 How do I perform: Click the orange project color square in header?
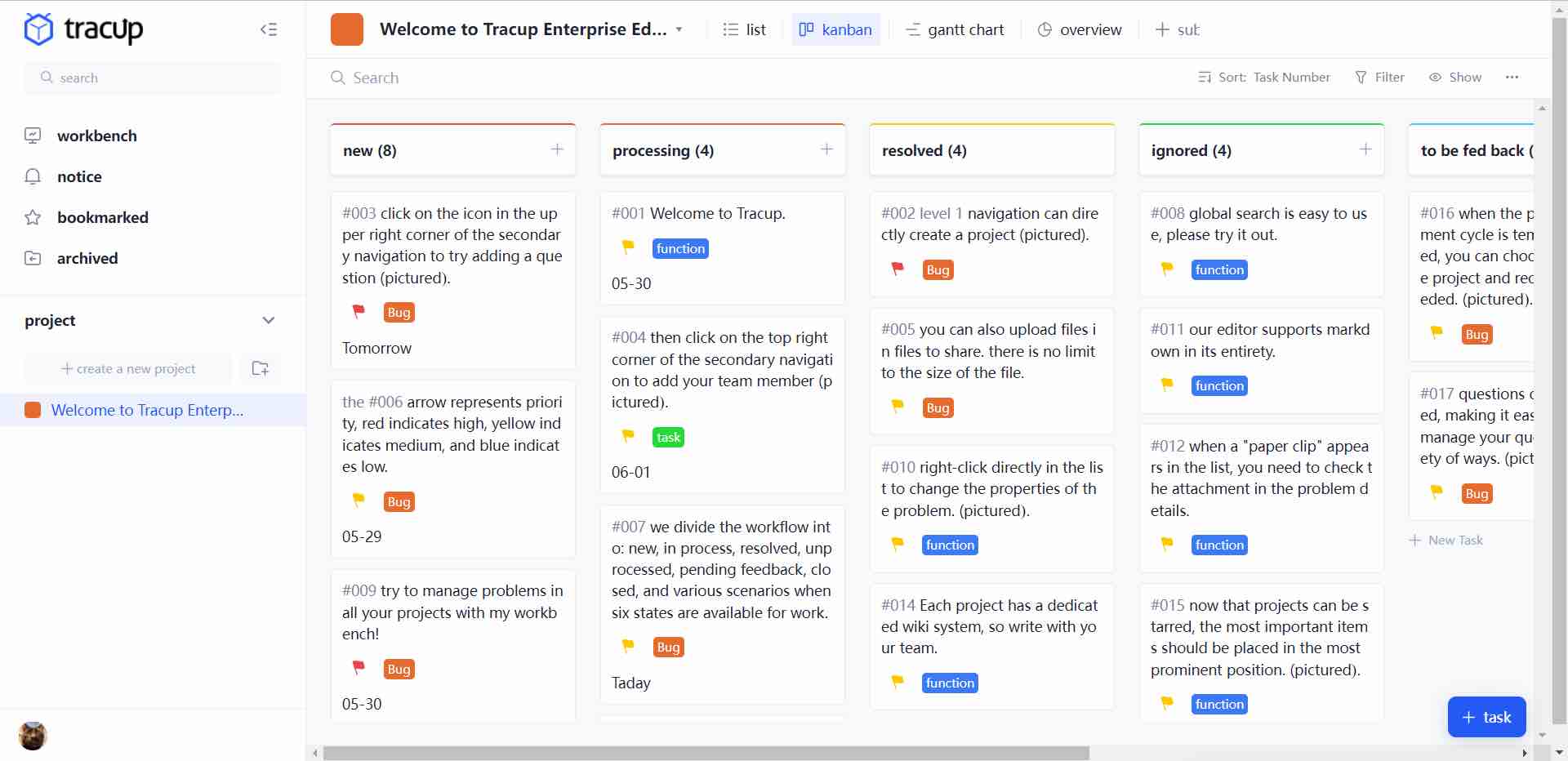click(347, 29)
